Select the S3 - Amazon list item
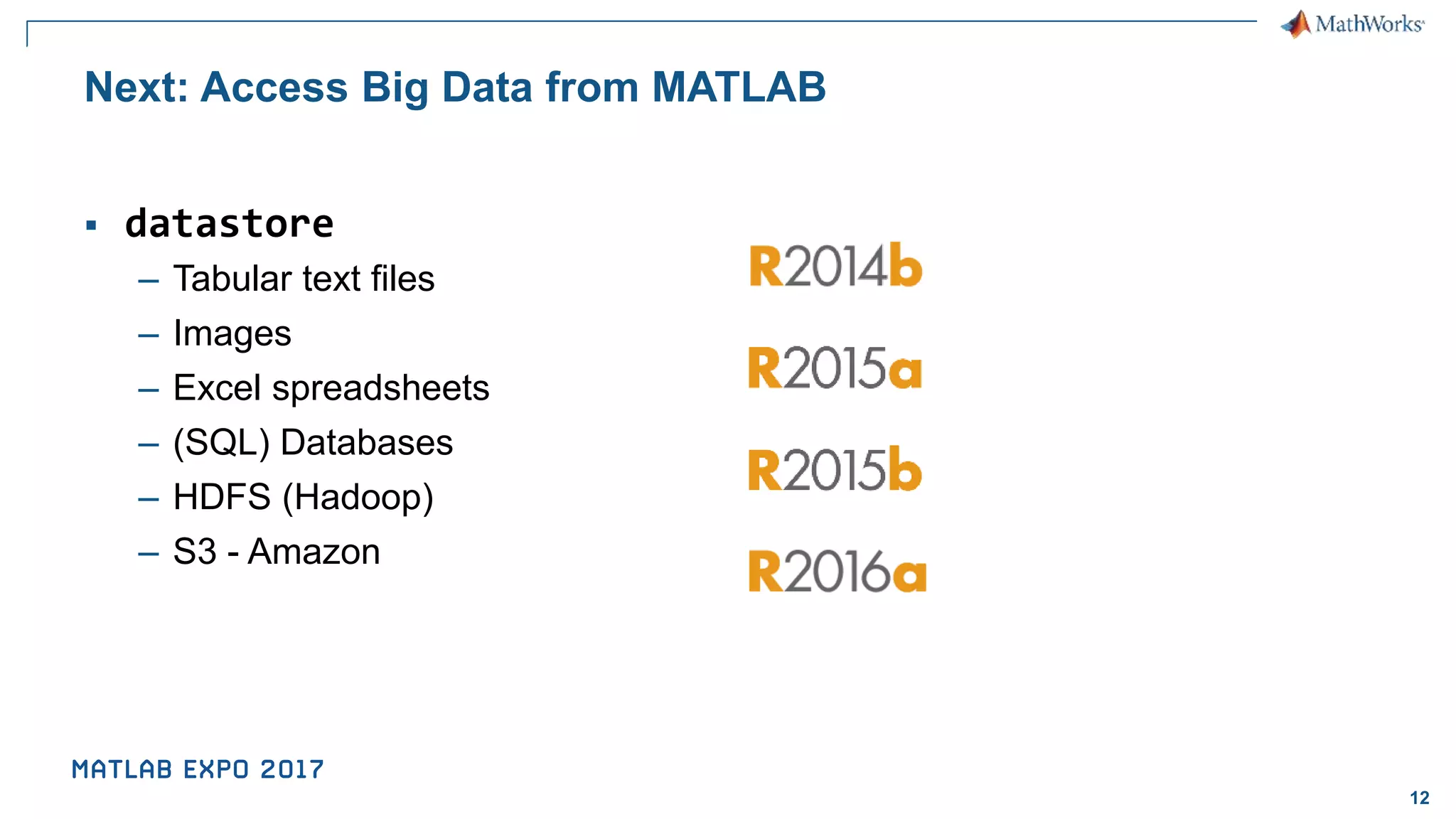The image size is (1456, 819). click(277, 552)
